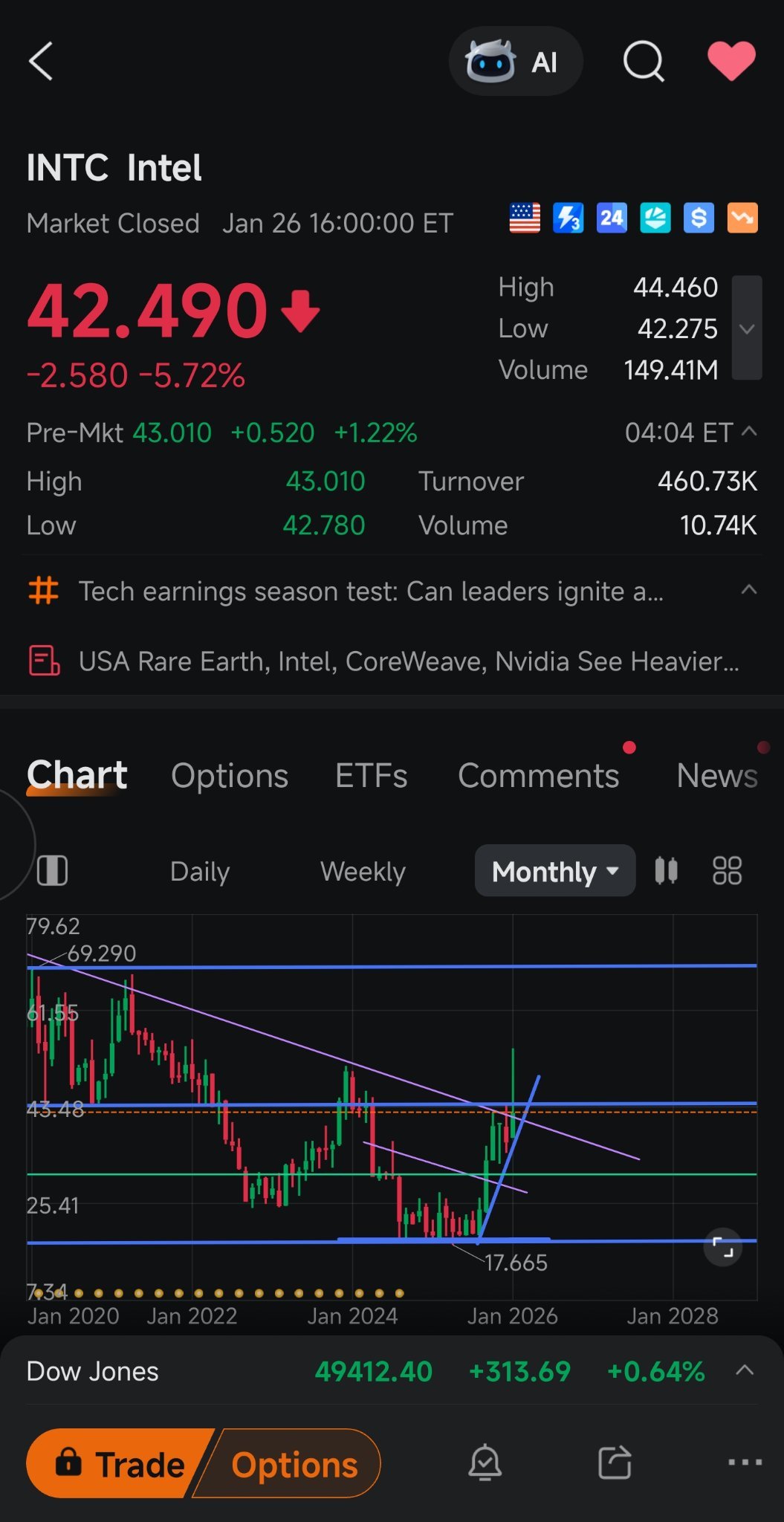This screenshot has height=1522, width=784.
Task: Open the Monthly interval dropdown
Action: click(555, 871)
